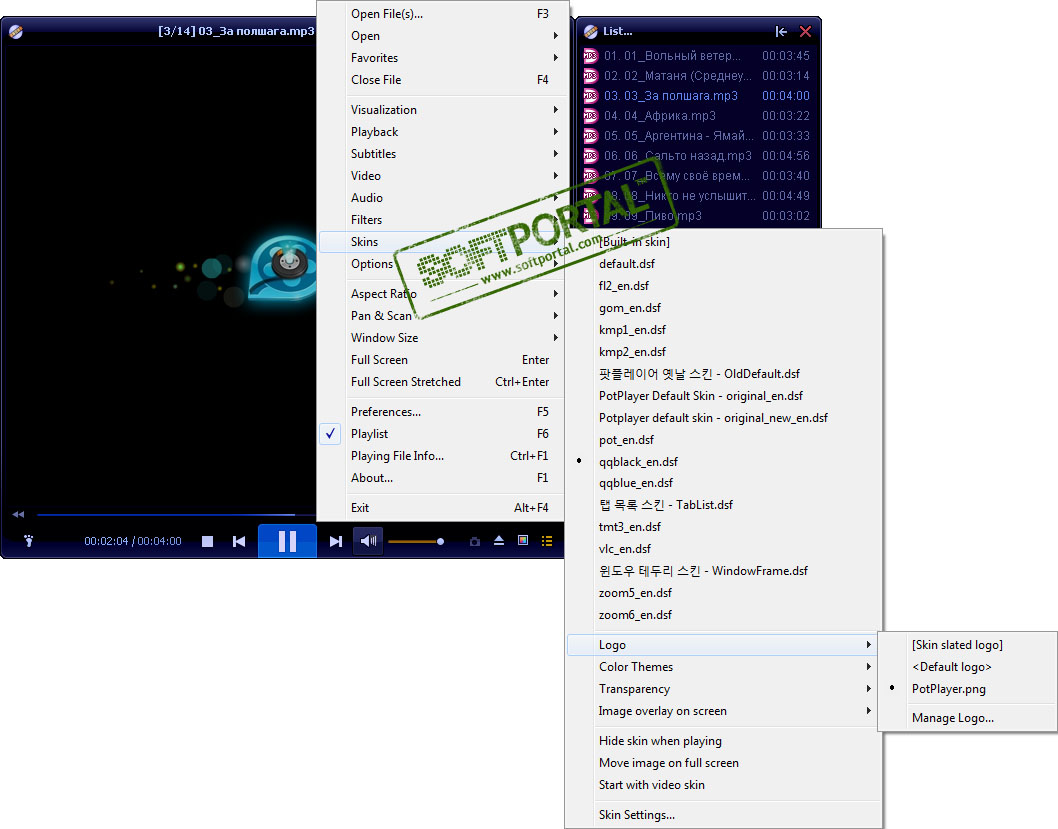This screenshot has width=1058, height=829.
Task: Expand the Subtitles submenu
Action: (x=441, y=154)
